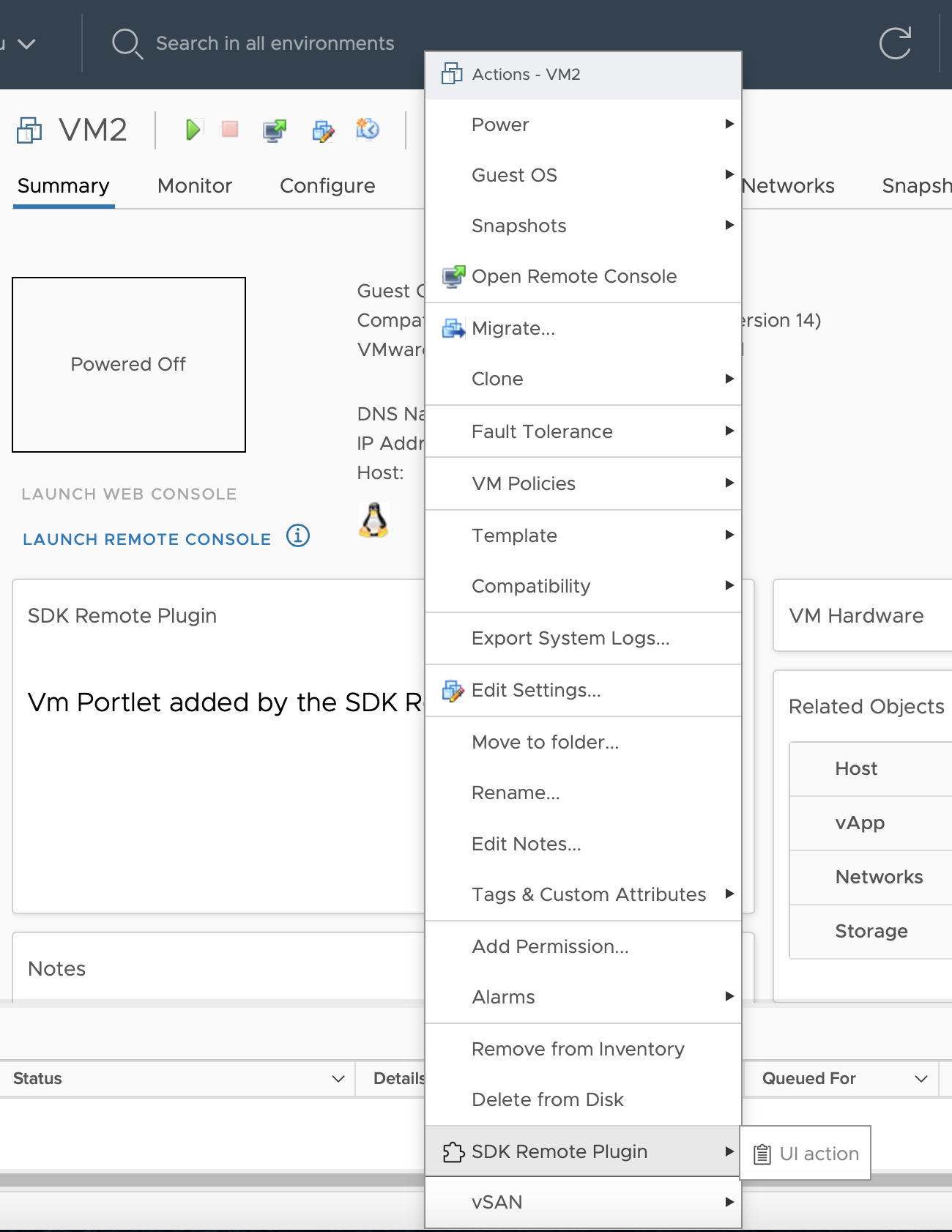Click the VM Hardware panel header

pos(856,615)
